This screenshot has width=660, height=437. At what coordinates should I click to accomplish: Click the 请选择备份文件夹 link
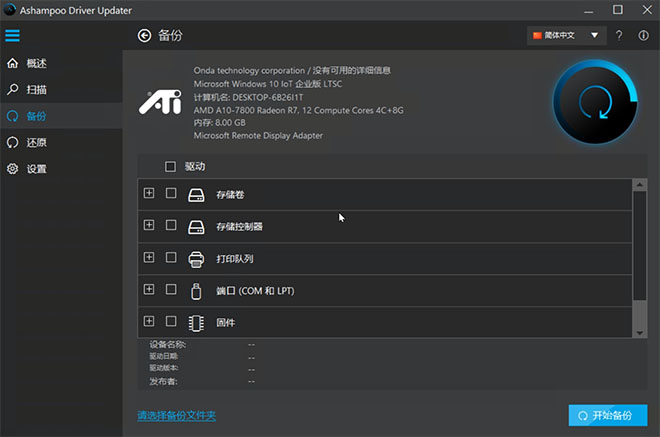tap(176, 416)
